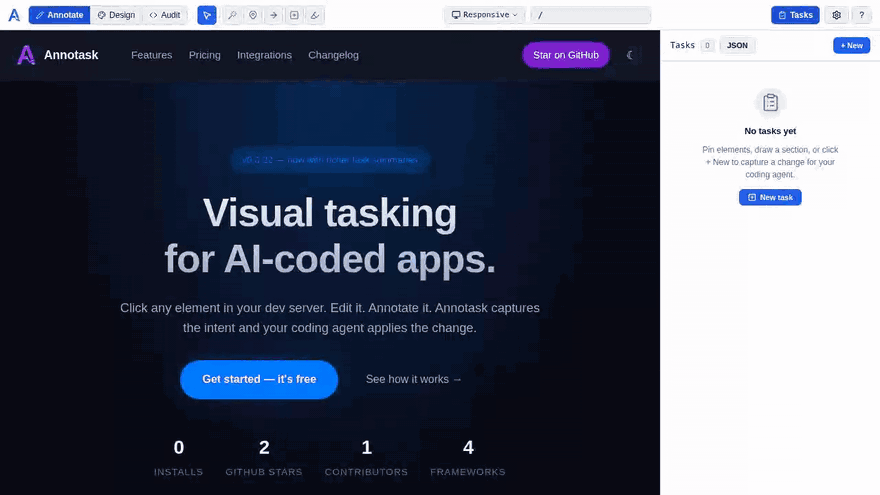Click the FRAMEWORKS stat label

coord(468,472)
